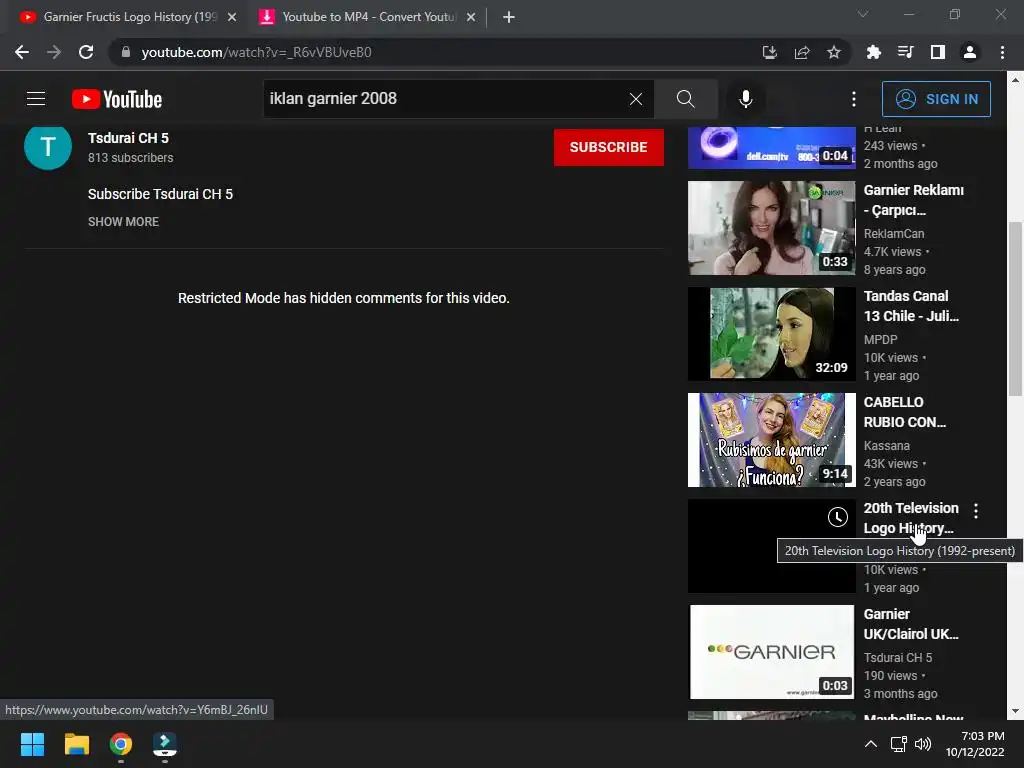
Task: Open the video editor app in the taskbar
Action: point(165,744)
